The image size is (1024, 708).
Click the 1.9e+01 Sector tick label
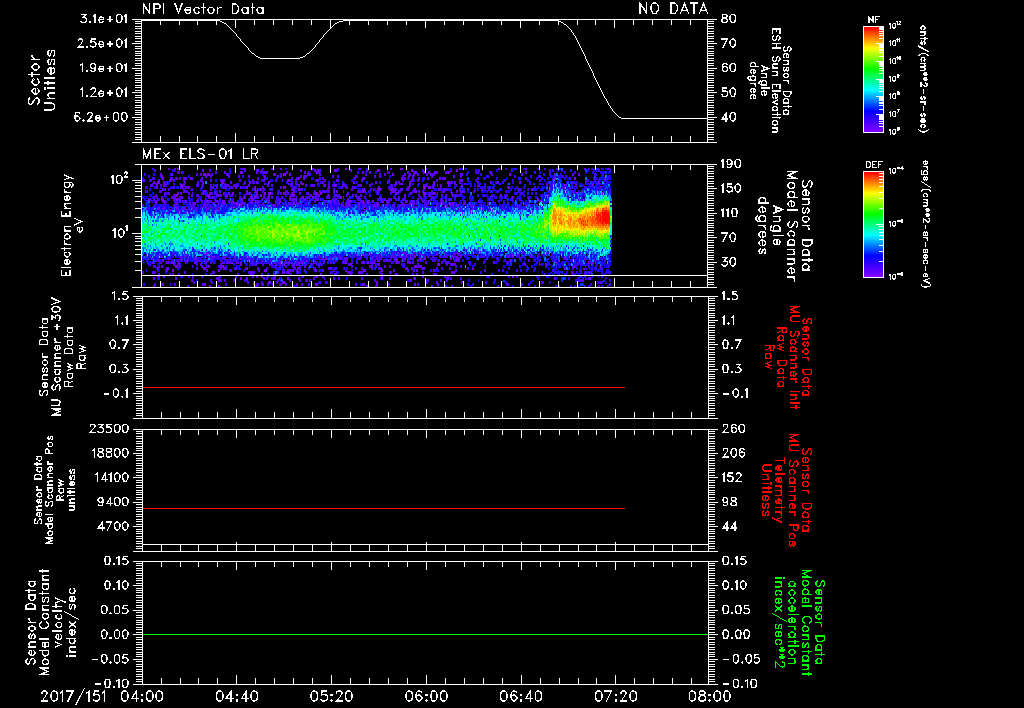(x=104, y=68)
